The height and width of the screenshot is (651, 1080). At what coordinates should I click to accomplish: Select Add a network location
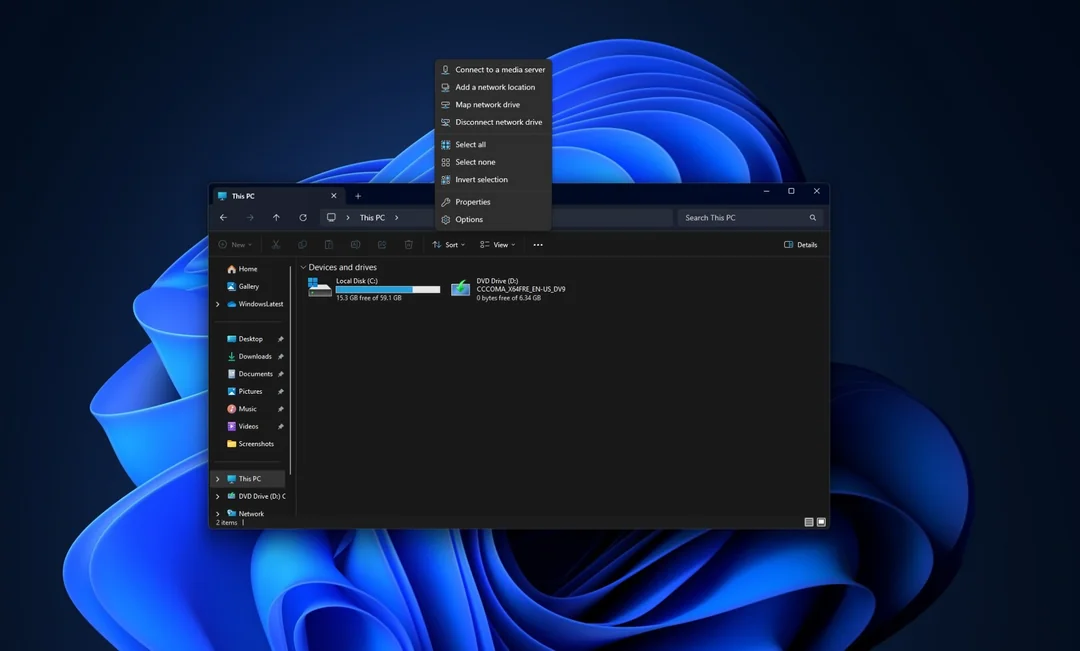[493, 87]
